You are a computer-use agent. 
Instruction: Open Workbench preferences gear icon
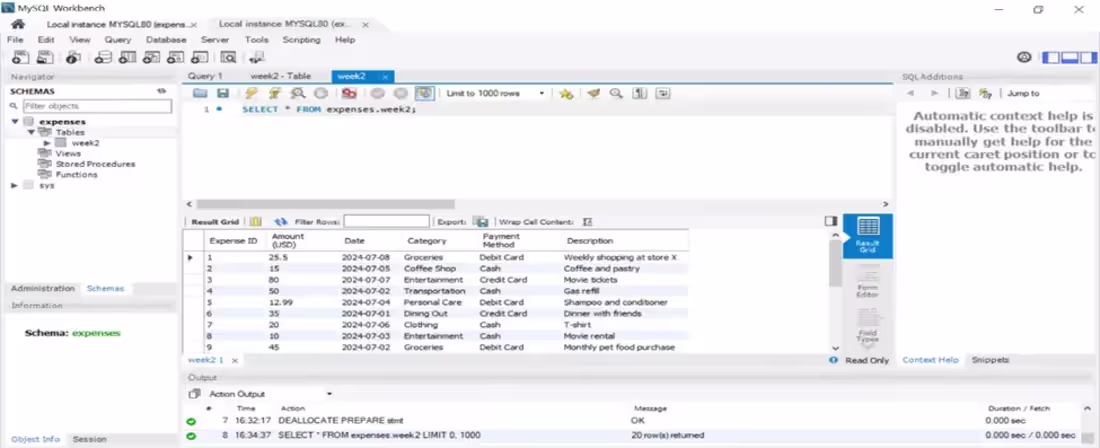[x=1024, y=57]
